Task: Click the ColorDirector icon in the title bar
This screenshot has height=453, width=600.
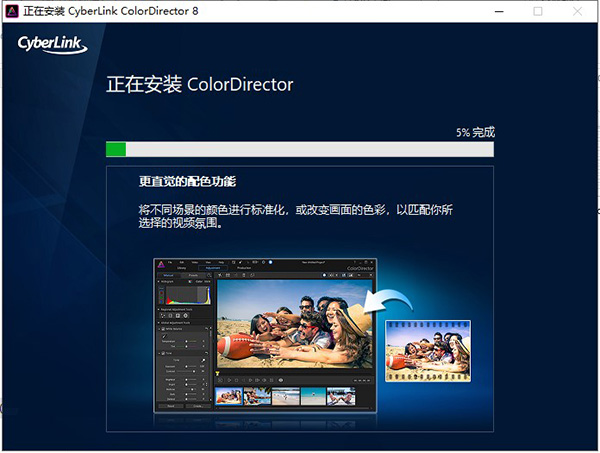Action: [x=13, y=11]
